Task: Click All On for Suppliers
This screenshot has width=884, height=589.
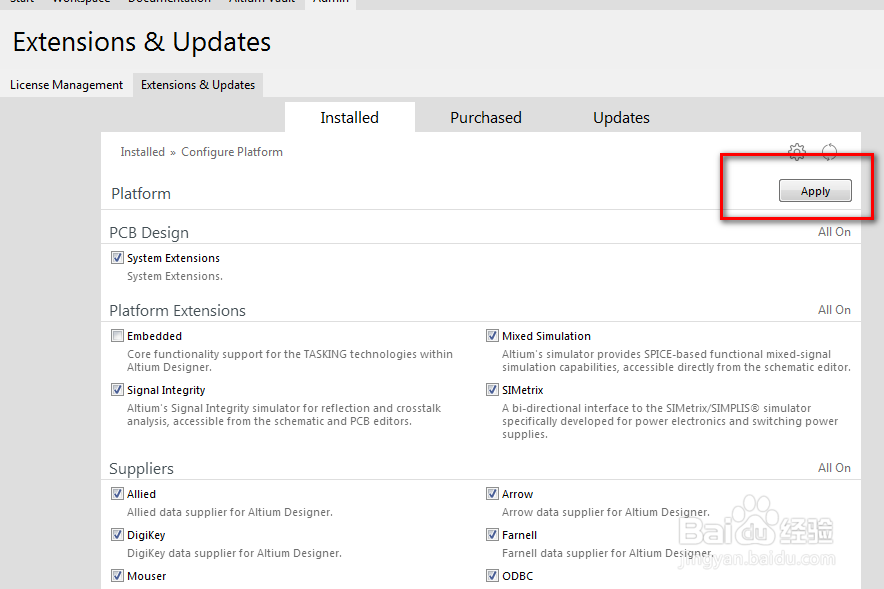Action: 834,467
